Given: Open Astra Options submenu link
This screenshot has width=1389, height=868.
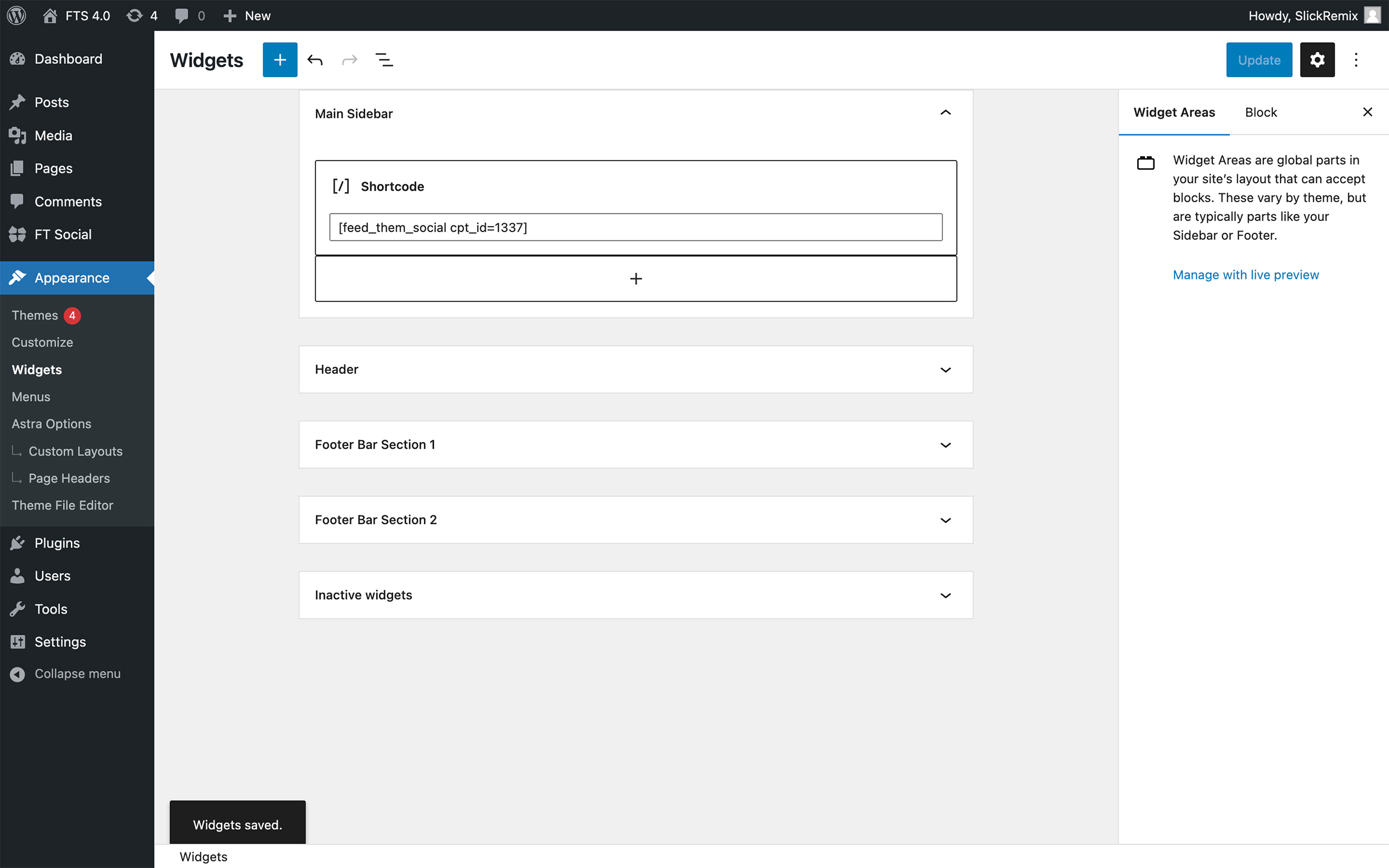Looking at the screenshot, I should (52, 424).
